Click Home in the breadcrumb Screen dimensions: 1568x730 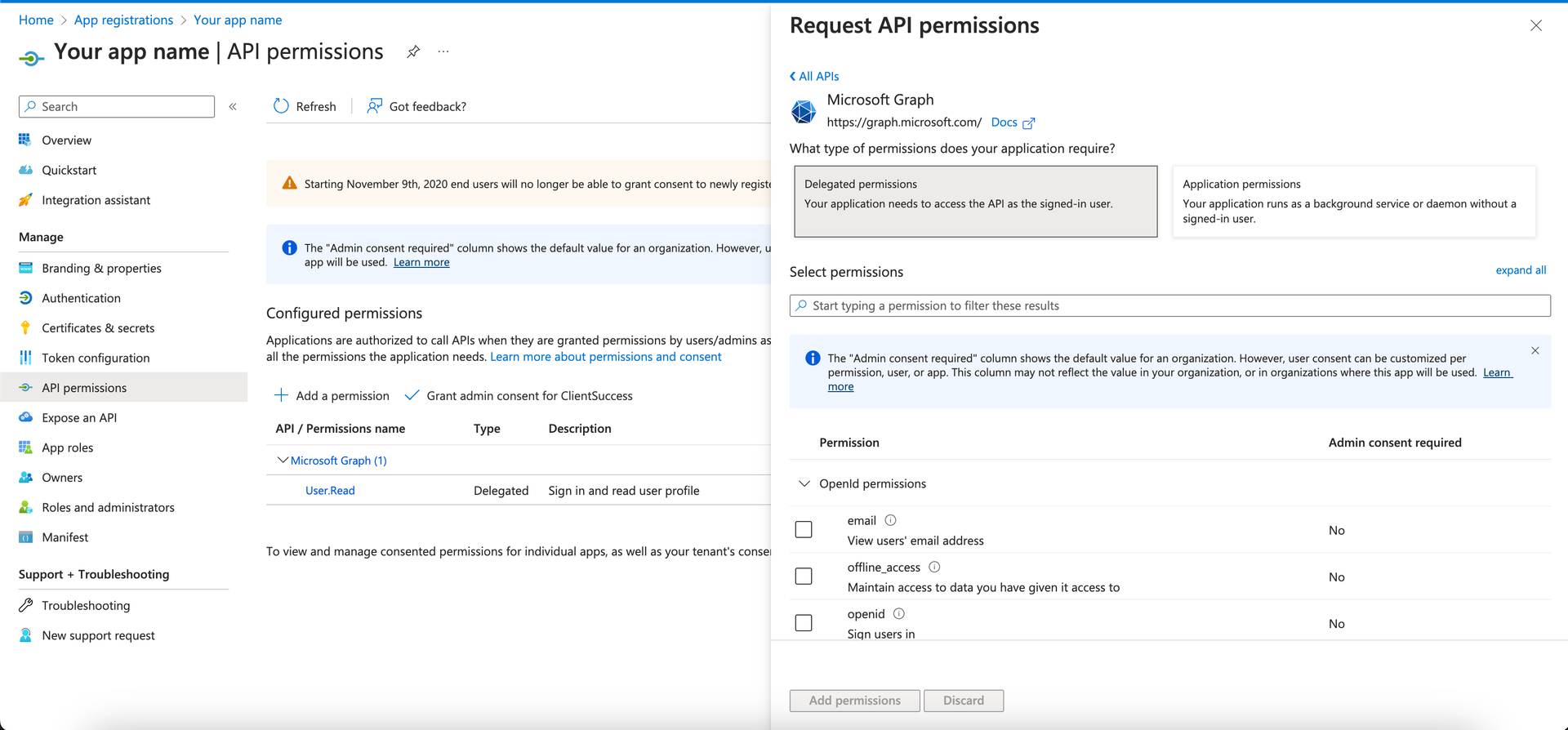(36, 20)
